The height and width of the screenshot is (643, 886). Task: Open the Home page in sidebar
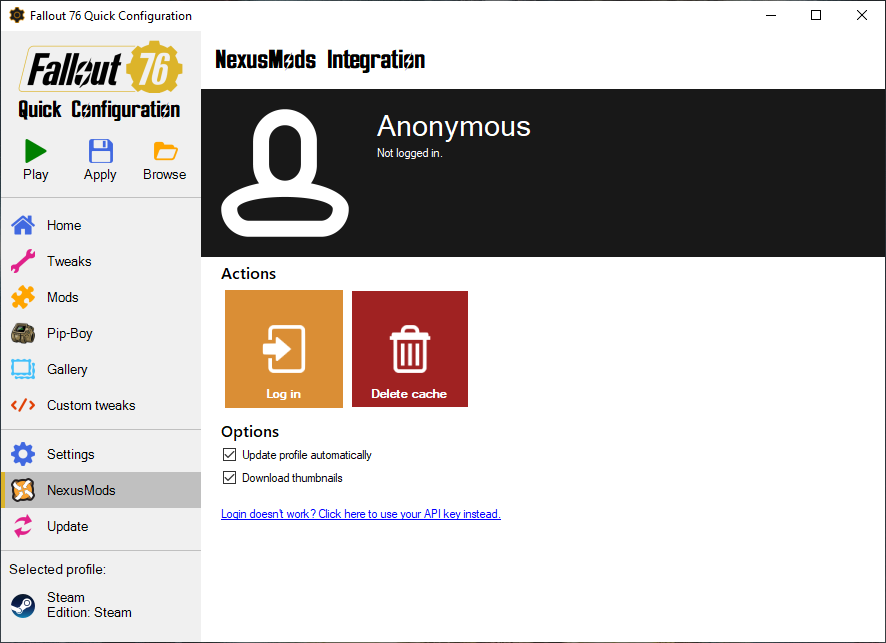tap(101, 225)
